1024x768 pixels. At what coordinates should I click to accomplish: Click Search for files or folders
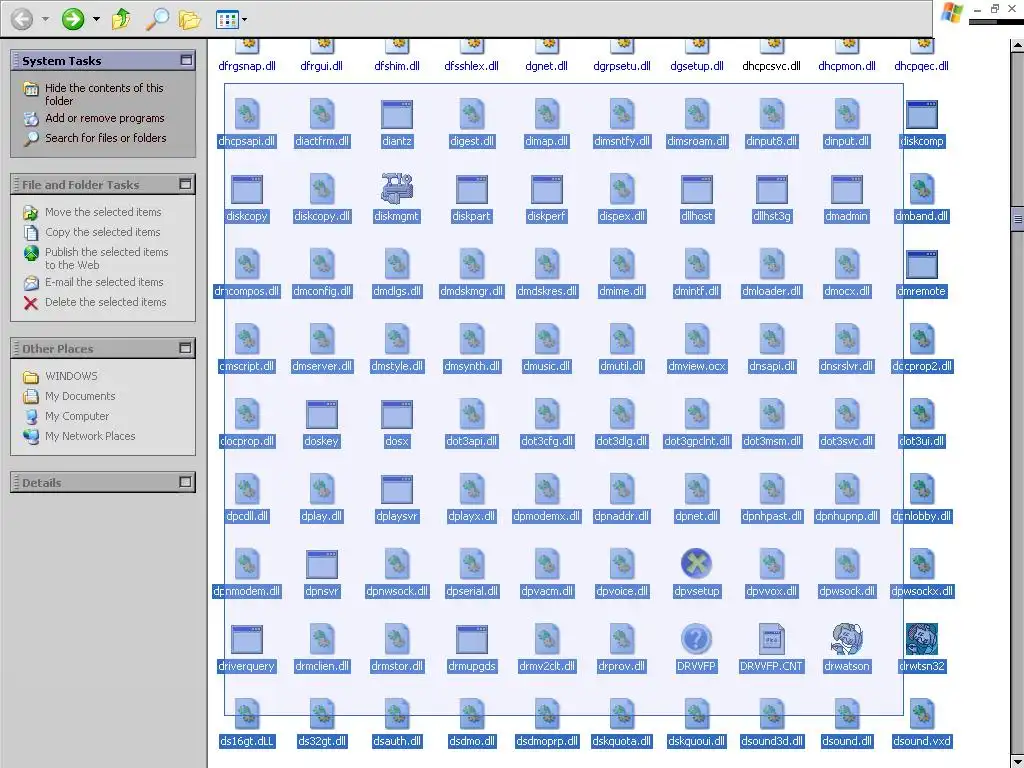[105, 138]
